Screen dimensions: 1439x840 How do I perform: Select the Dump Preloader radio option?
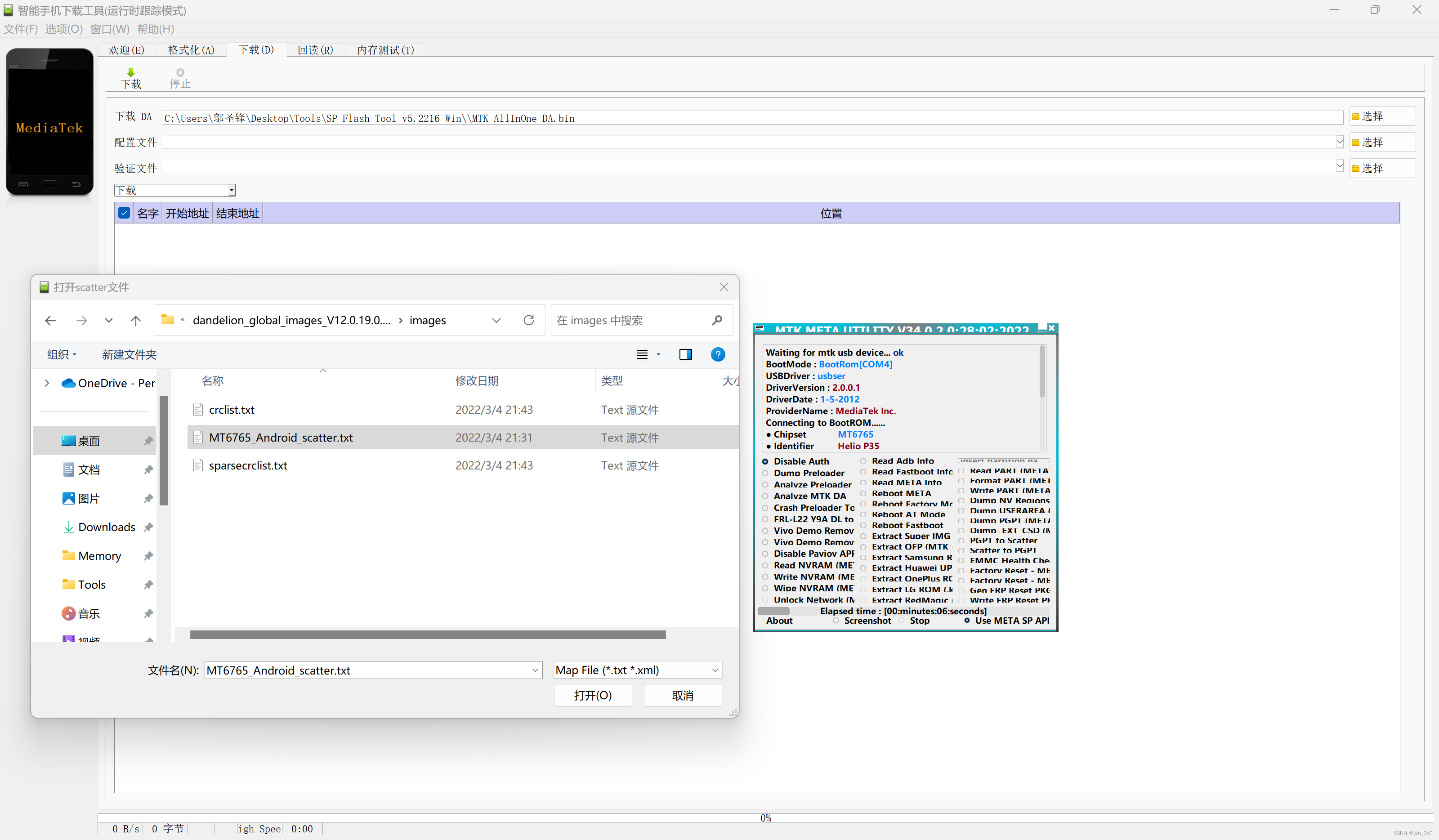click(x=765, y=473)
